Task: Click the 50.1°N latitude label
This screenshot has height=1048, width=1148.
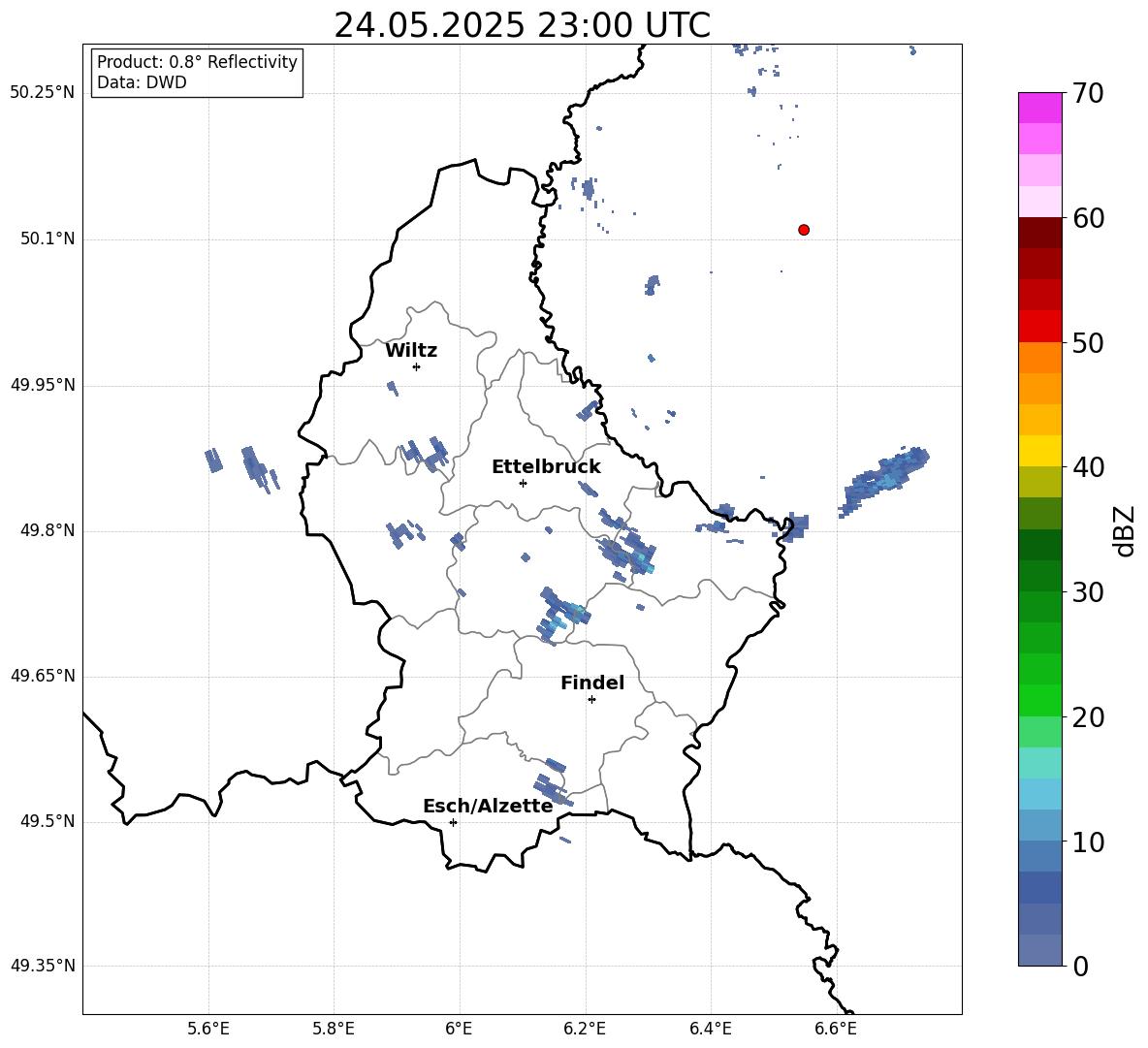Action: (48, 239)
